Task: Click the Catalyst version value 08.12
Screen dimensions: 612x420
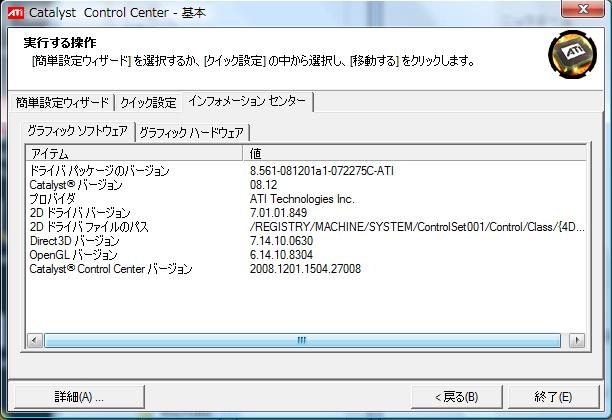Action: [263, 185]
